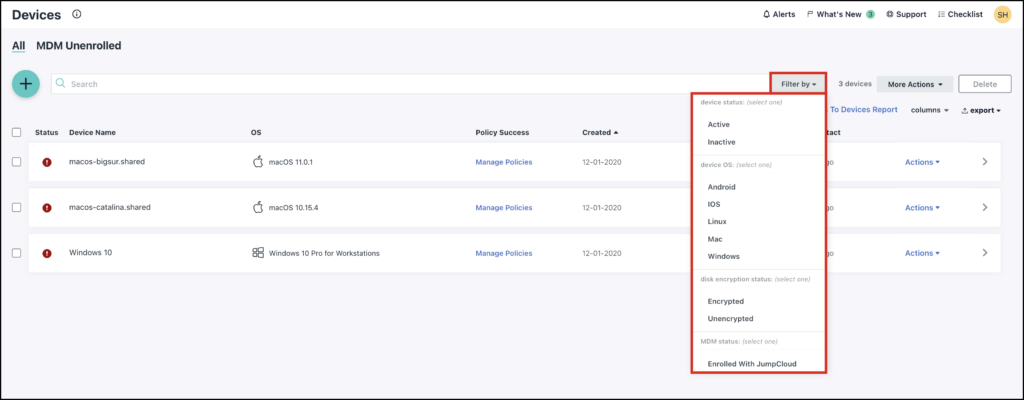Toggle the select-all checkbox in header
Viewport: 1024px width, 400px height.
coord(16,132)
